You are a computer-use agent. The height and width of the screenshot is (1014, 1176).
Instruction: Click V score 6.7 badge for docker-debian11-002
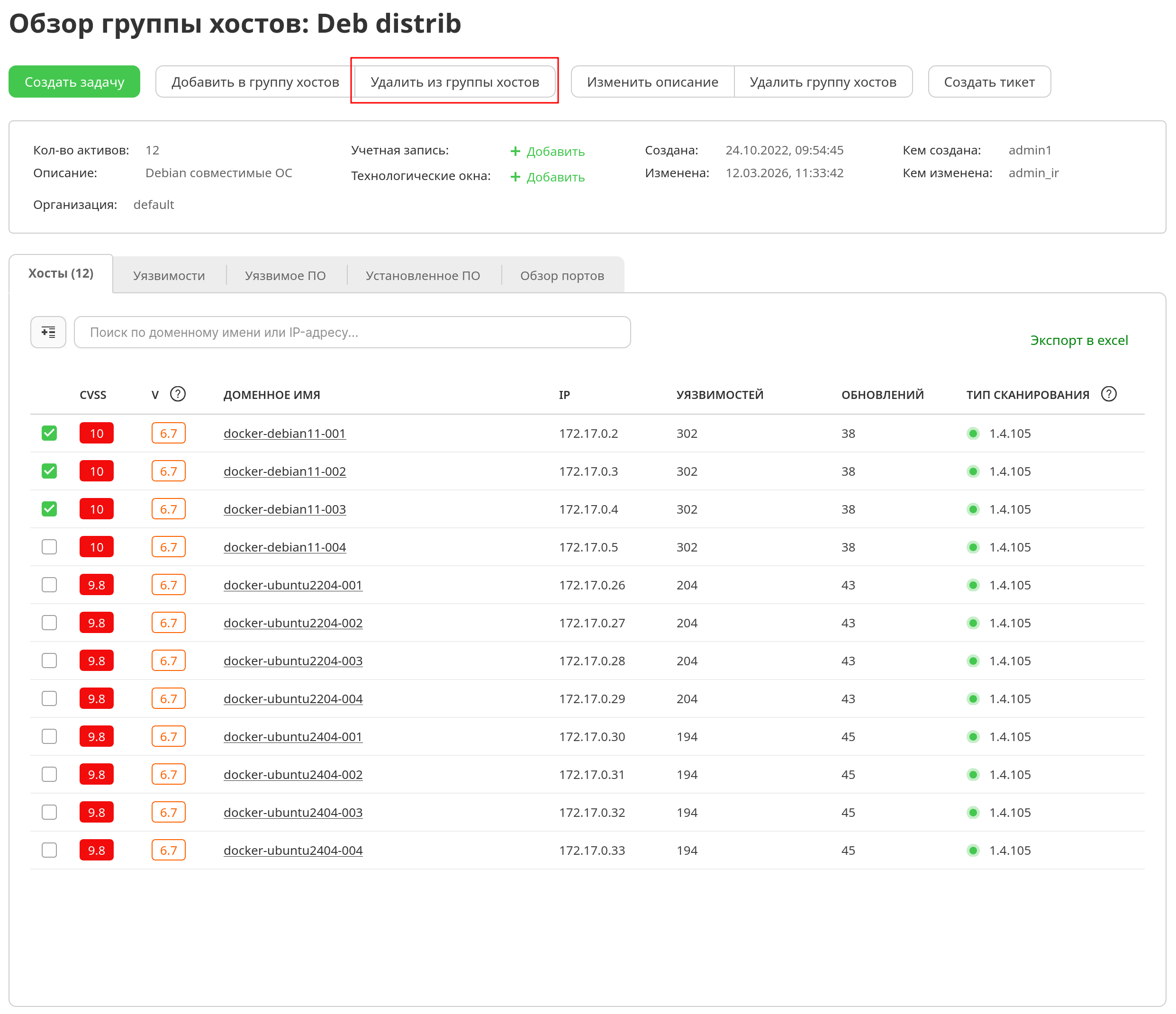tap(169, 471)
